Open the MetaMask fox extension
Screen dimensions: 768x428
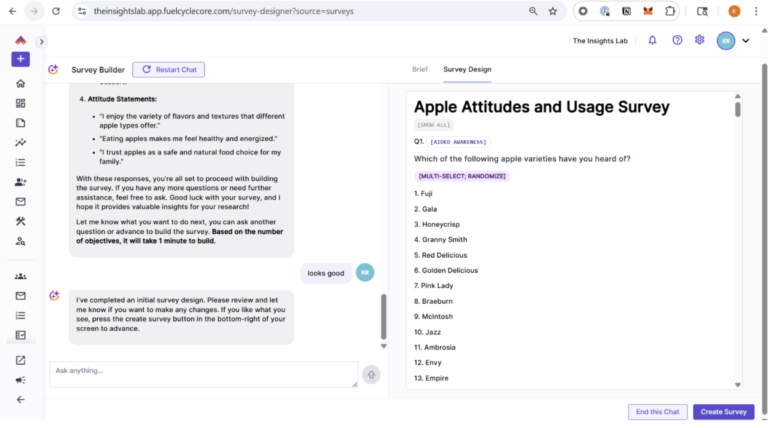[648, 11]
